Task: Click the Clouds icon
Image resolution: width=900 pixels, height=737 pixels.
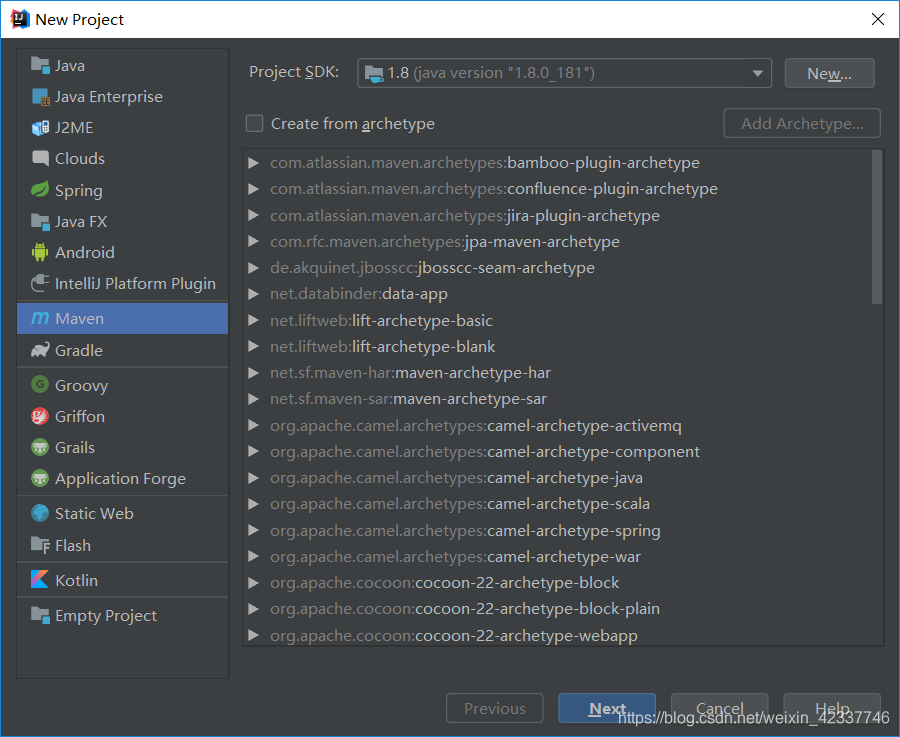Action: (x=40, y=158)
